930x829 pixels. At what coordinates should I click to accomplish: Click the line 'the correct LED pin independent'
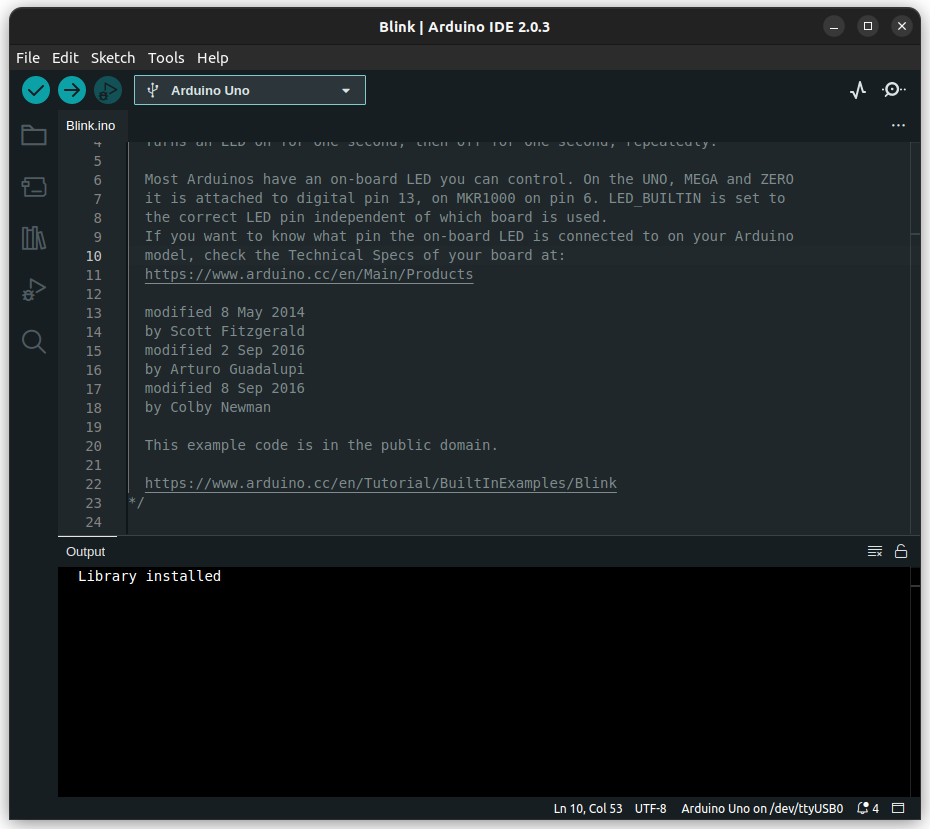tap(376, 217)
